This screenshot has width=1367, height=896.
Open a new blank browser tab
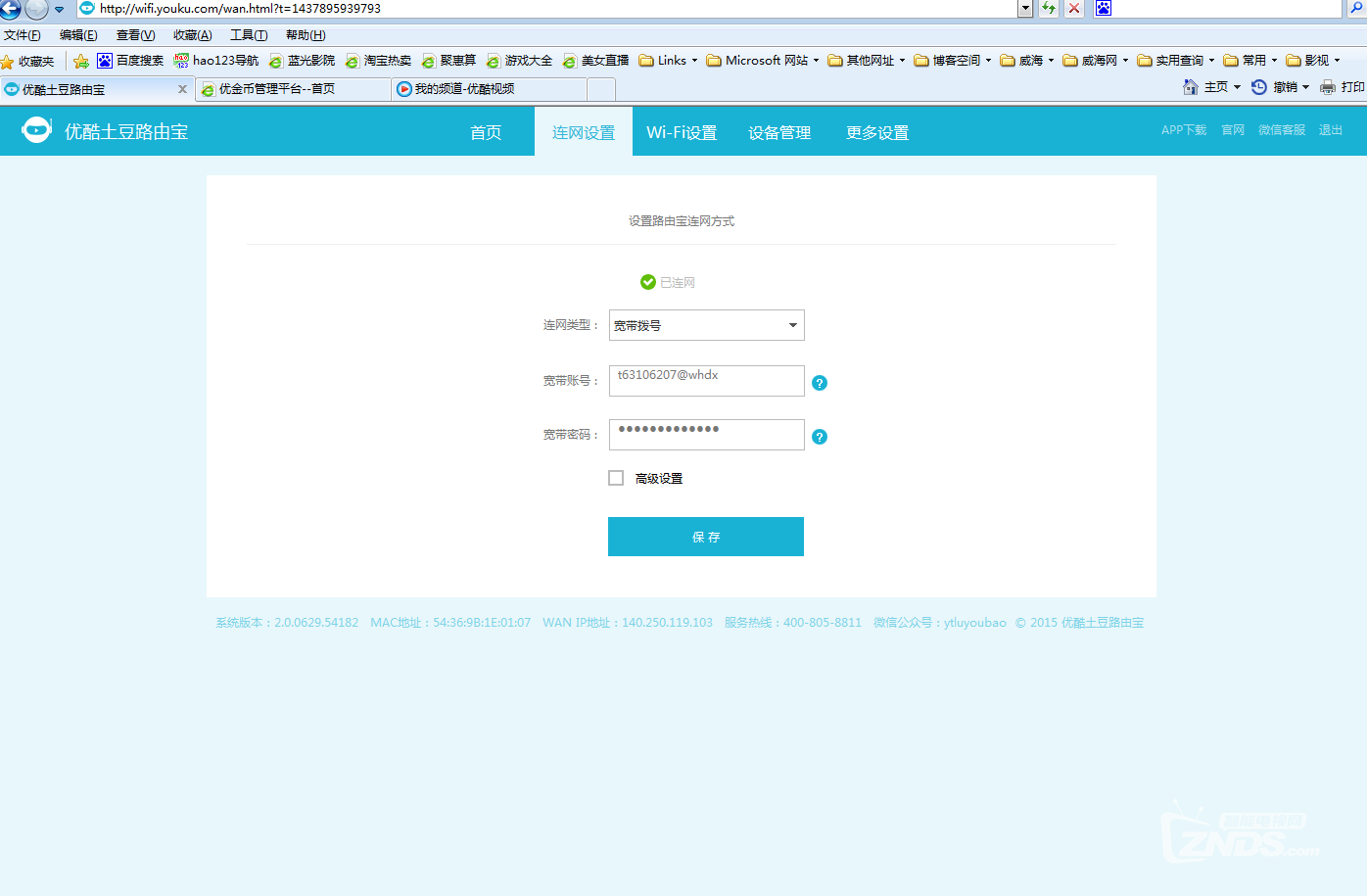click(601, 90)
